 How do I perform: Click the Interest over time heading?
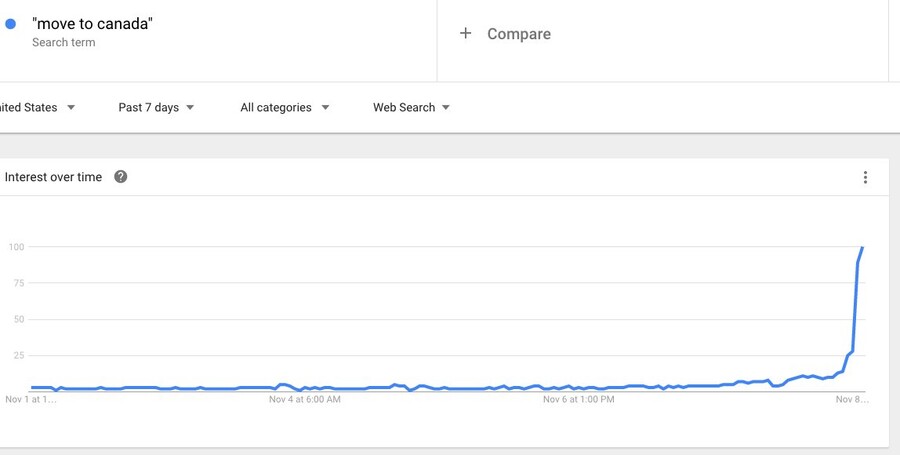click(x=53, y=177)
